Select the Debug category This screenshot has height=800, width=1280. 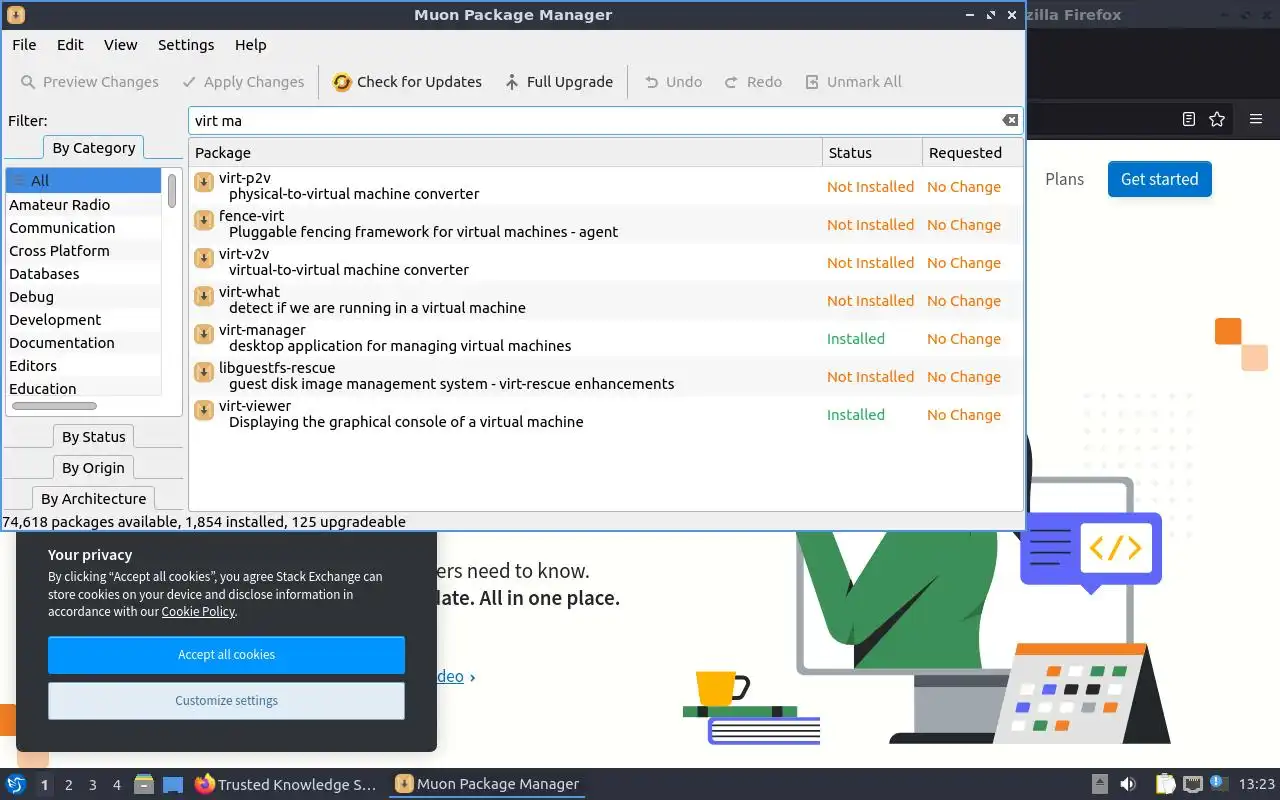(83, 297)
